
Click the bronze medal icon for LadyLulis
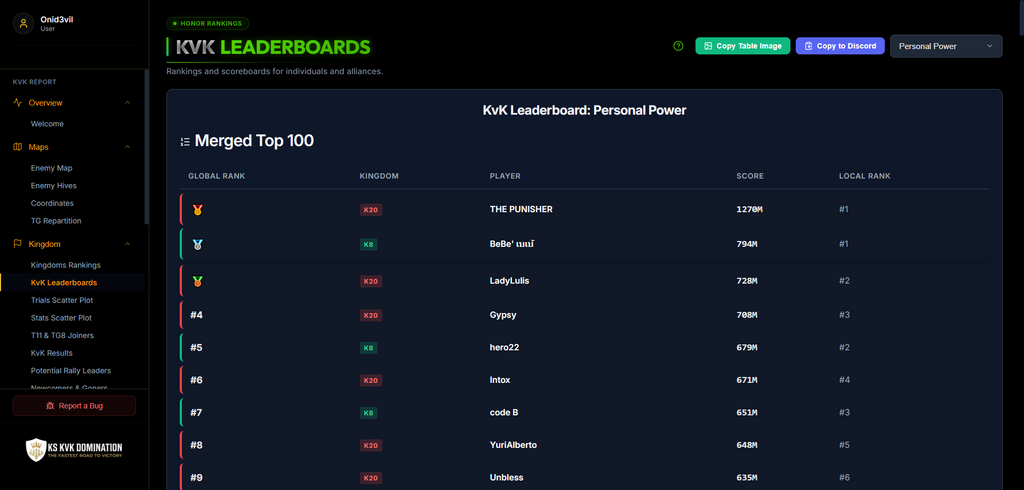click(197, 281)
